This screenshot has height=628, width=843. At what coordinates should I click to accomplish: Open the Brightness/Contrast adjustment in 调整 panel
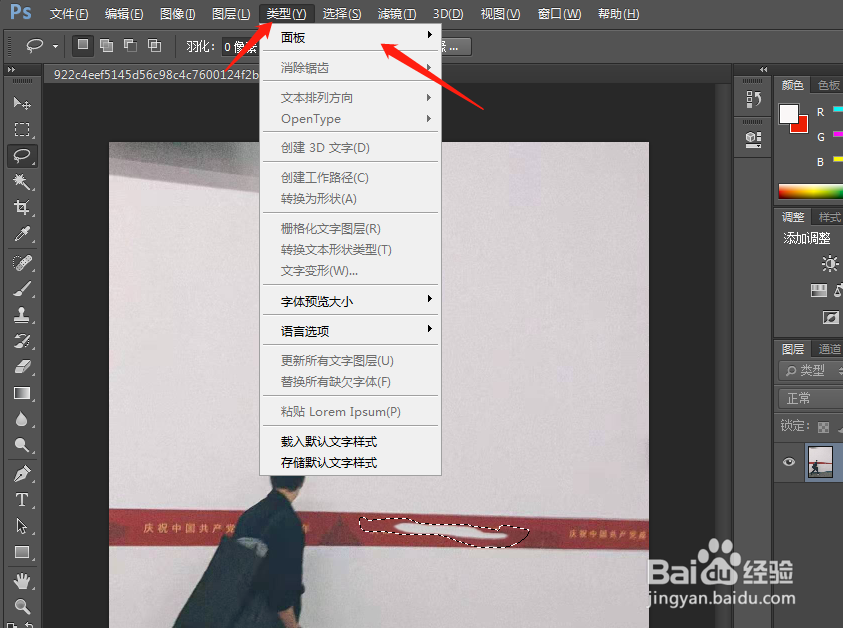pos(829,263)
